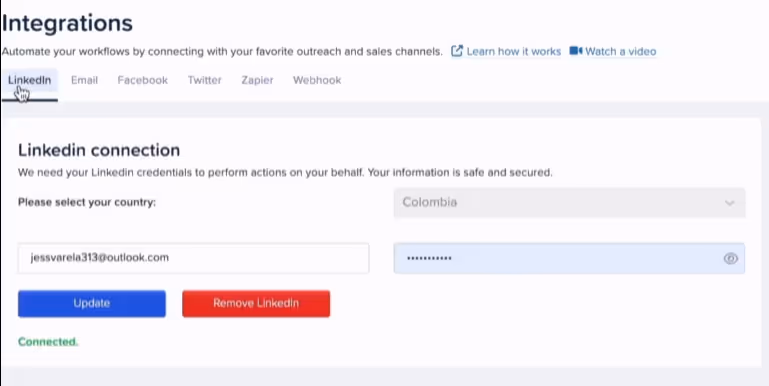Click the 'We need your Linkedin credentials' description
The height and width of the screenshot is (386, 769).
tap(285, 173)
